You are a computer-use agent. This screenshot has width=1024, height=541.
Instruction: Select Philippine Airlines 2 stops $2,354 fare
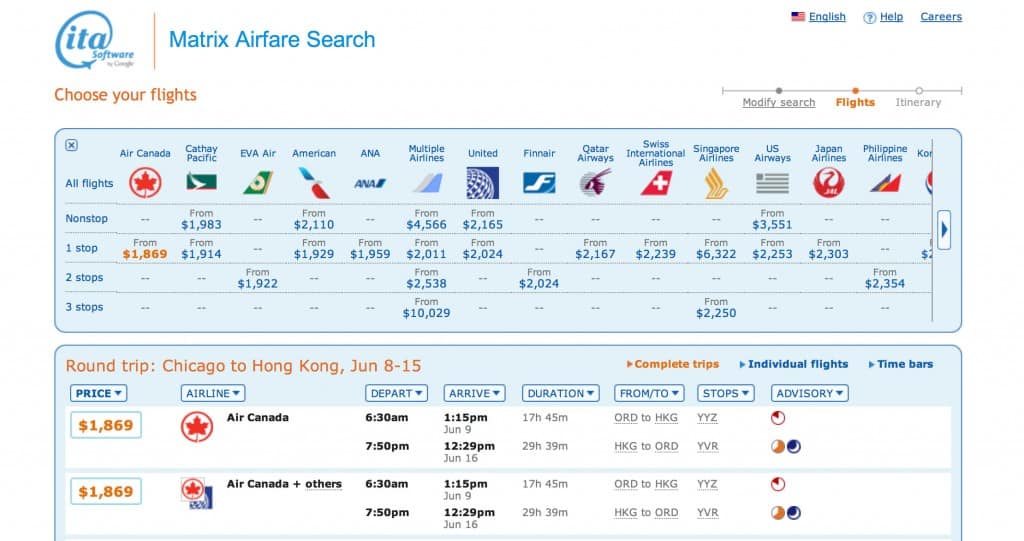pos(885,284)
